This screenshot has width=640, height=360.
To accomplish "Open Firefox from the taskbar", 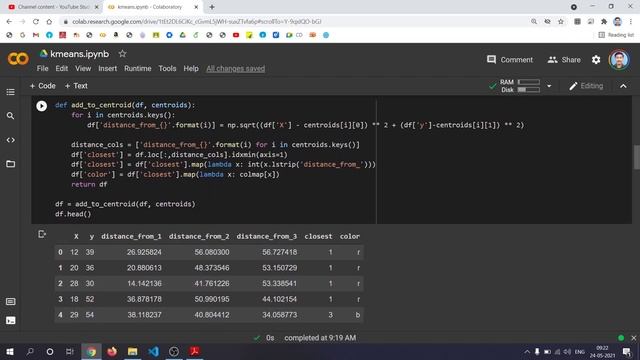I will (112, 351).
